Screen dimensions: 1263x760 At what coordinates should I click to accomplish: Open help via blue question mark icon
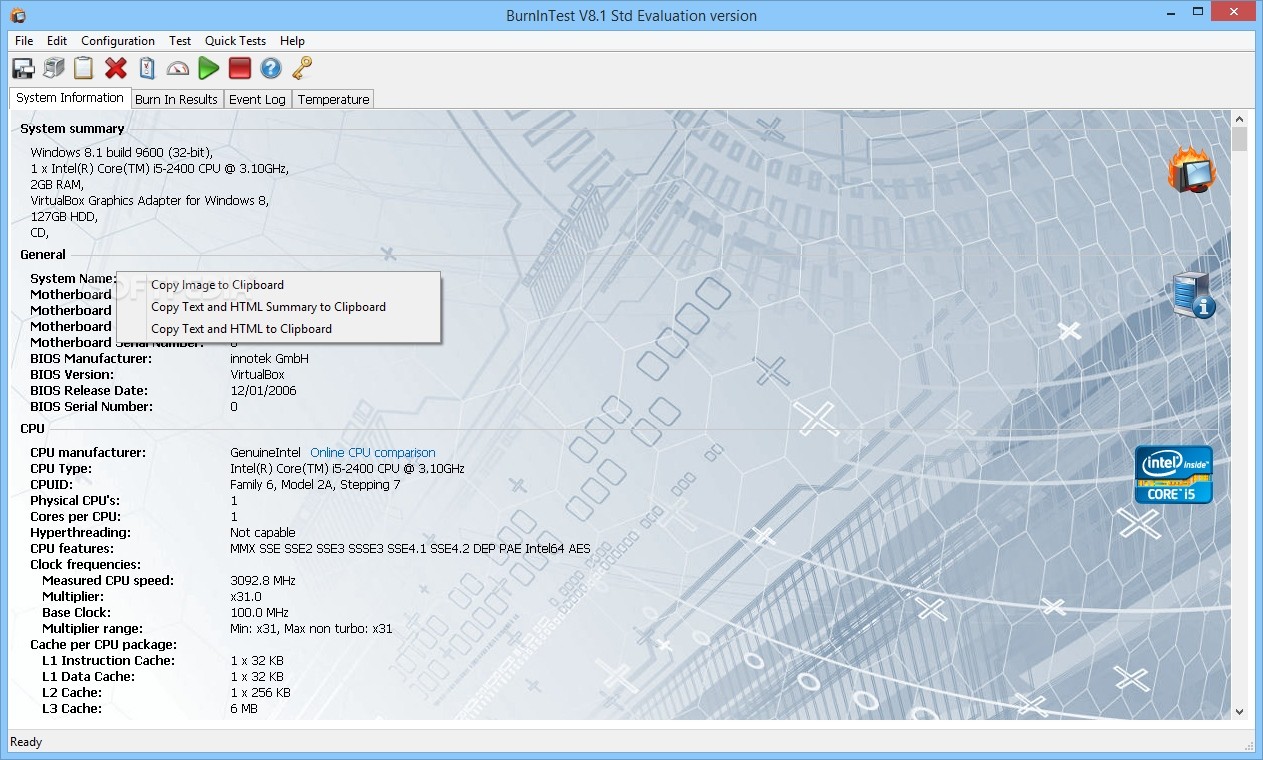point(270,68)
